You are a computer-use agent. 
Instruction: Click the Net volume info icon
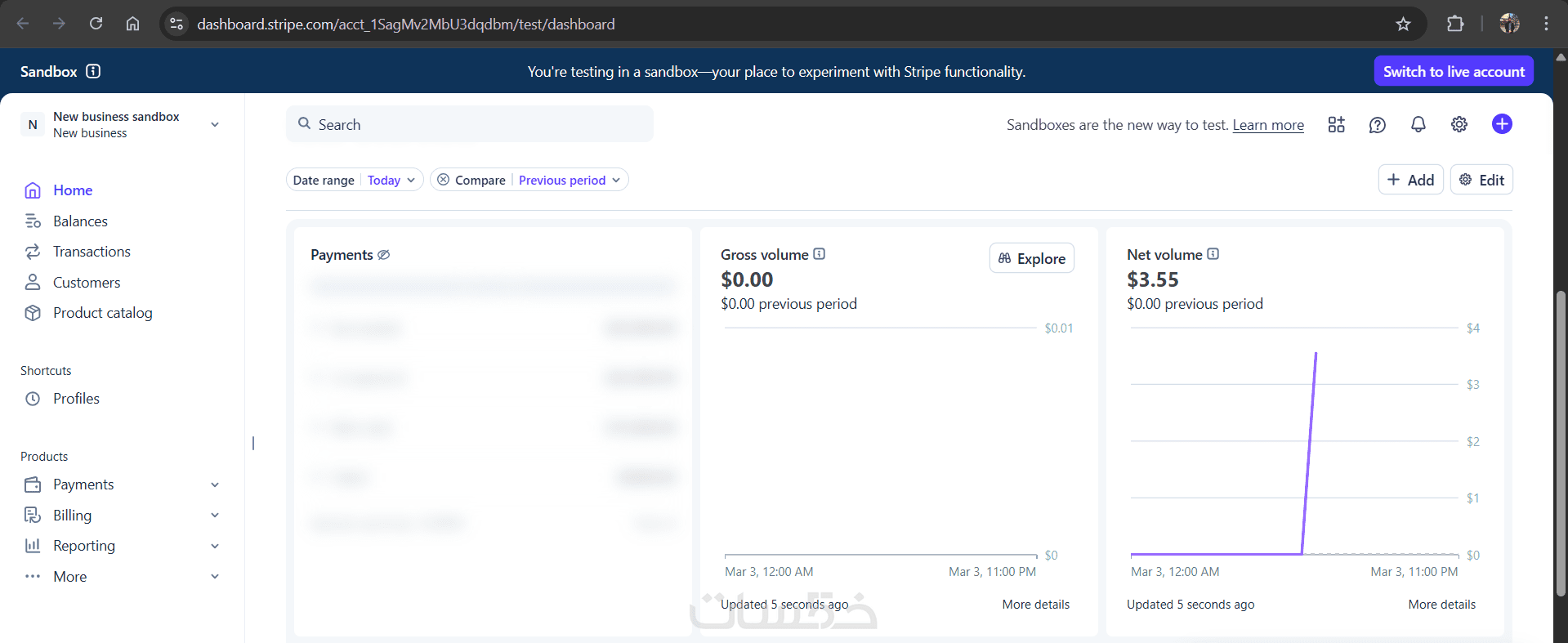(1213, 254)
